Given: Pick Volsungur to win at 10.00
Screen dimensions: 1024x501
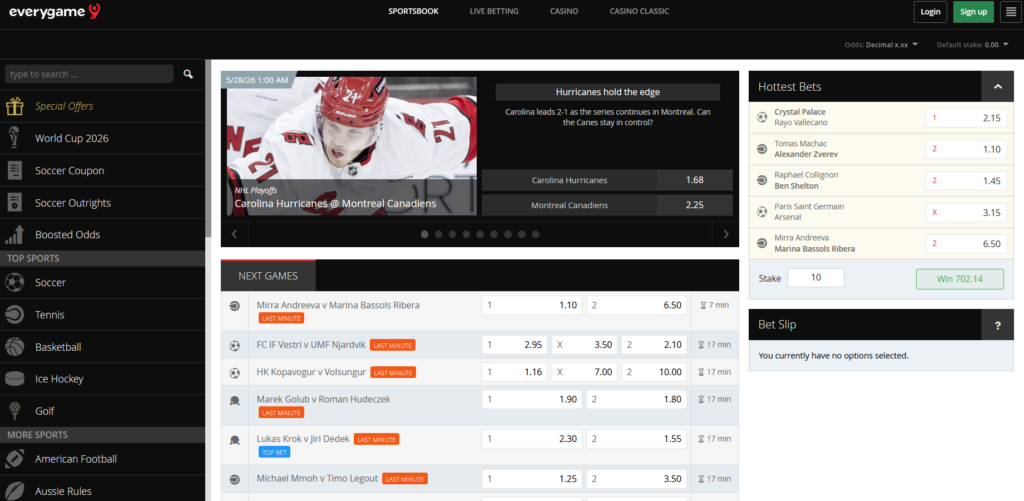Looking at the screenshot, I should coord(654,372).
